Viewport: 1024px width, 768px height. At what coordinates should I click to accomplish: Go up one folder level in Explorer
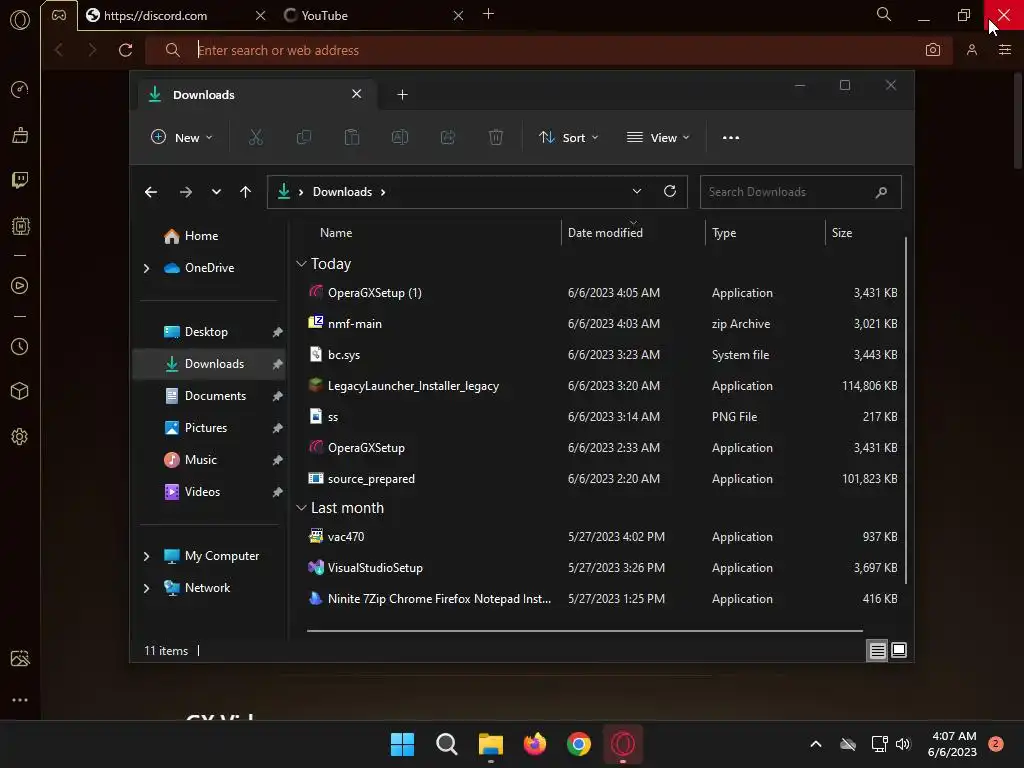click(x=246, y=192)
